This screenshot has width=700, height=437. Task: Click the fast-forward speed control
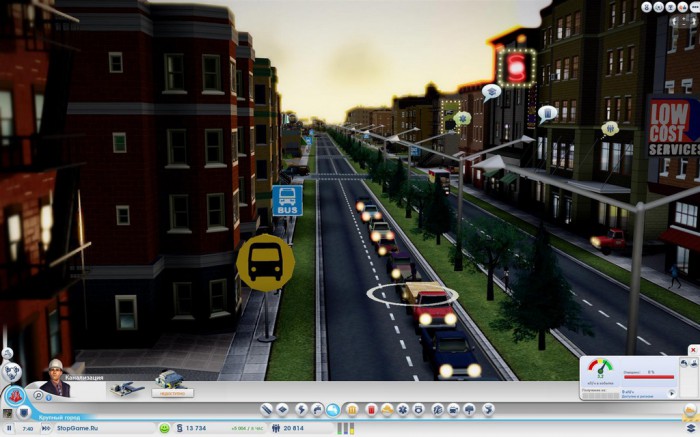pyautogui.click(x=46, y=428)
